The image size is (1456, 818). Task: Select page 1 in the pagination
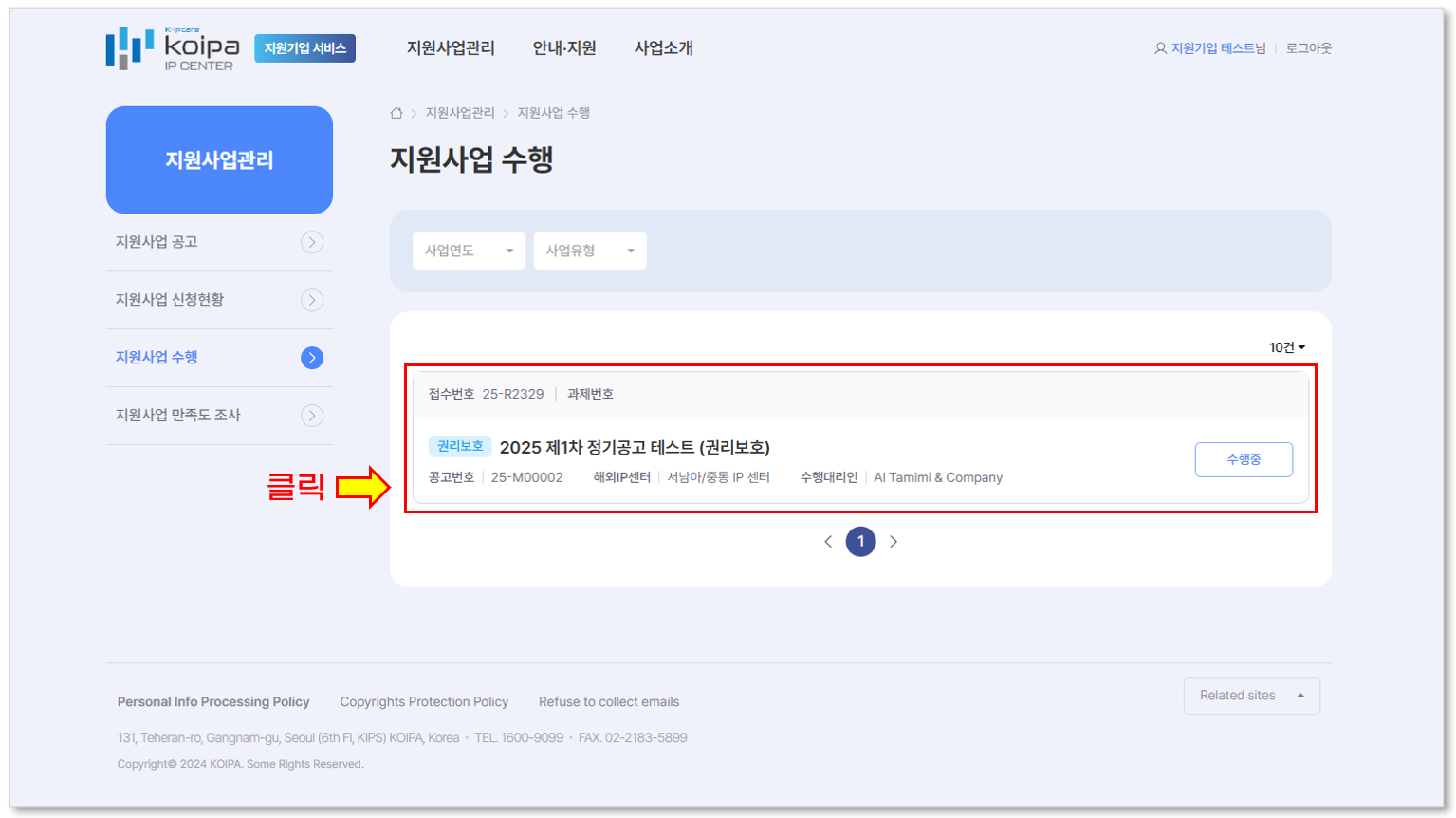click(x=860, y=542)
